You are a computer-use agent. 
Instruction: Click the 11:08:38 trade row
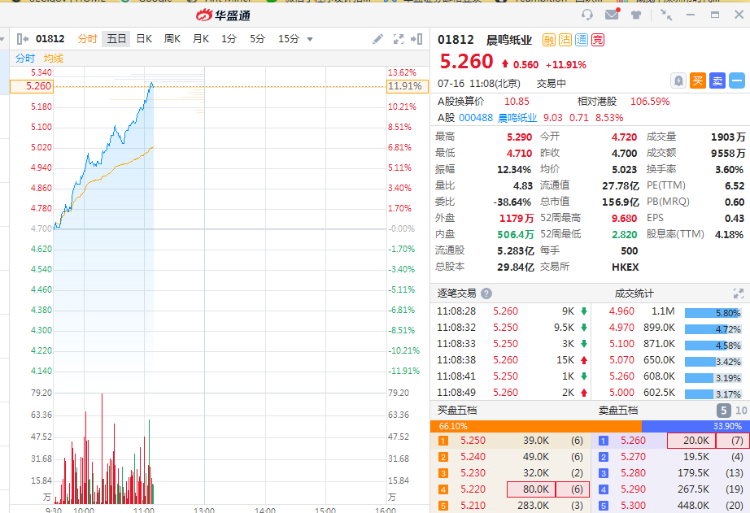tap(511, 360)
